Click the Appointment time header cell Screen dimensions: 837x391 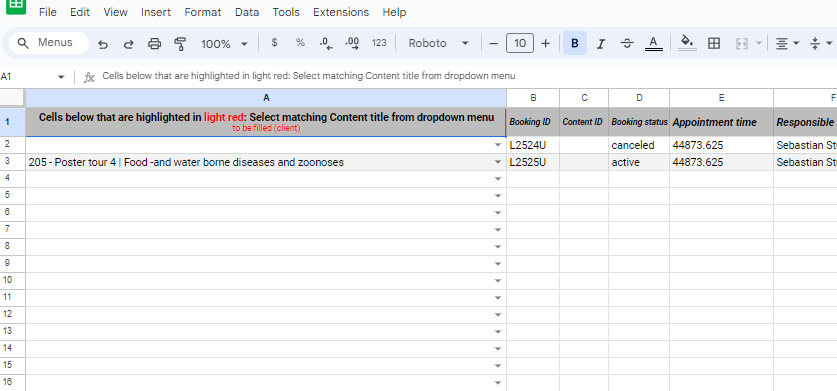coord(721,122)
